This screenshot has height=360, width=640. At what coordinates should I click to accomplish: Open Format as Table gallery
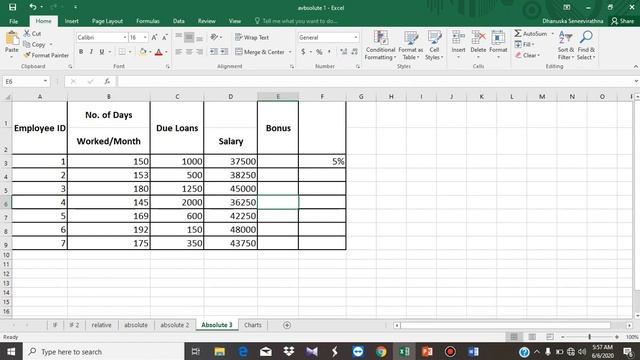[411, 45]
